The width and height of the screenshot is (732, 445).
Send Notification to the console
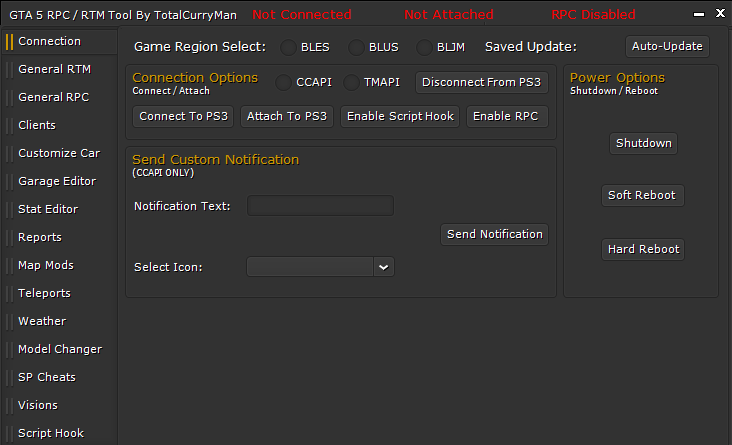coord(494,234)
